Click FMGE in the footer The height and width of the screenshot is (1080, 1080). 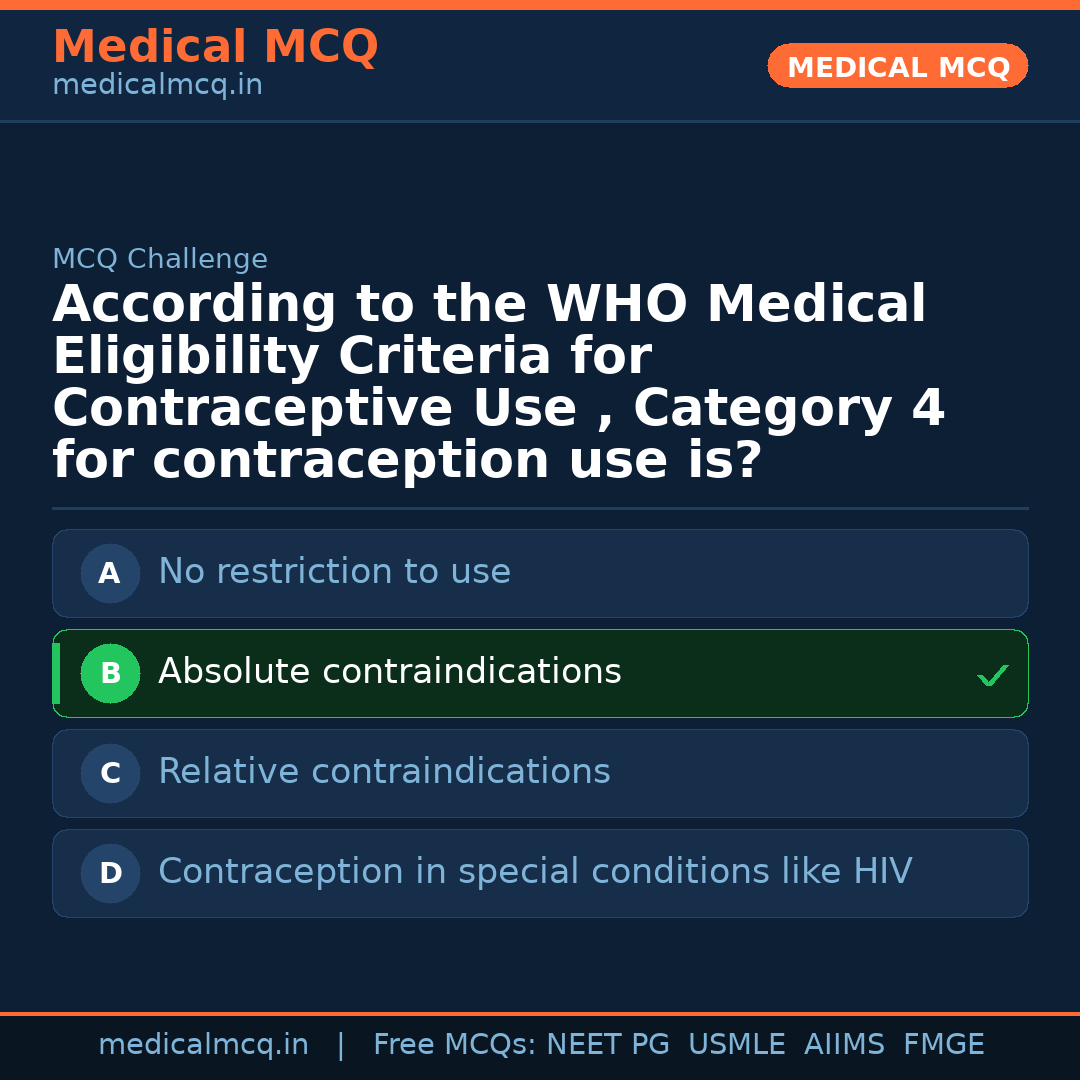click(943, 1045)
